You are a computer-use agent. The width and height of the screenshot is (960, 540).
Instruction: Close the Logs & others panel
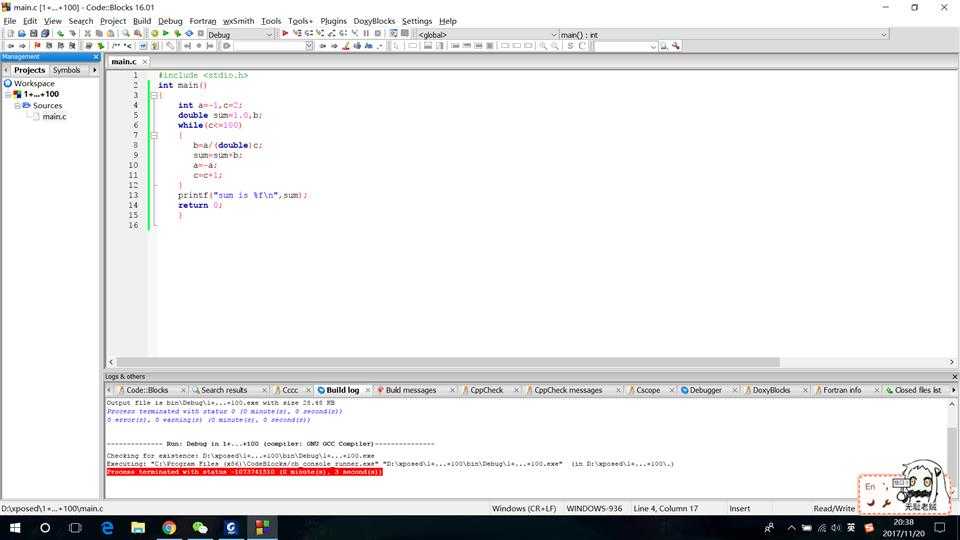[x=954, y=377]
